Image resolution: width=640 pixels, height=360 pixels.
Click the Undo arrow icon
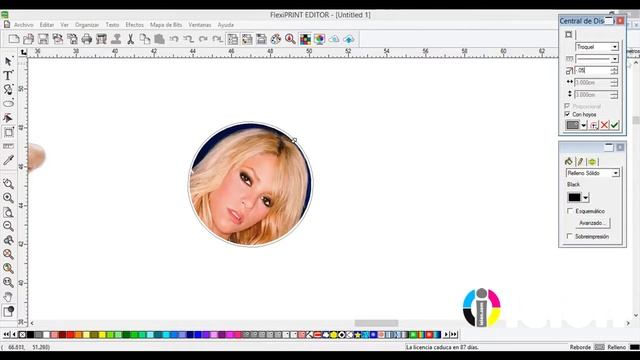point(174,39)
